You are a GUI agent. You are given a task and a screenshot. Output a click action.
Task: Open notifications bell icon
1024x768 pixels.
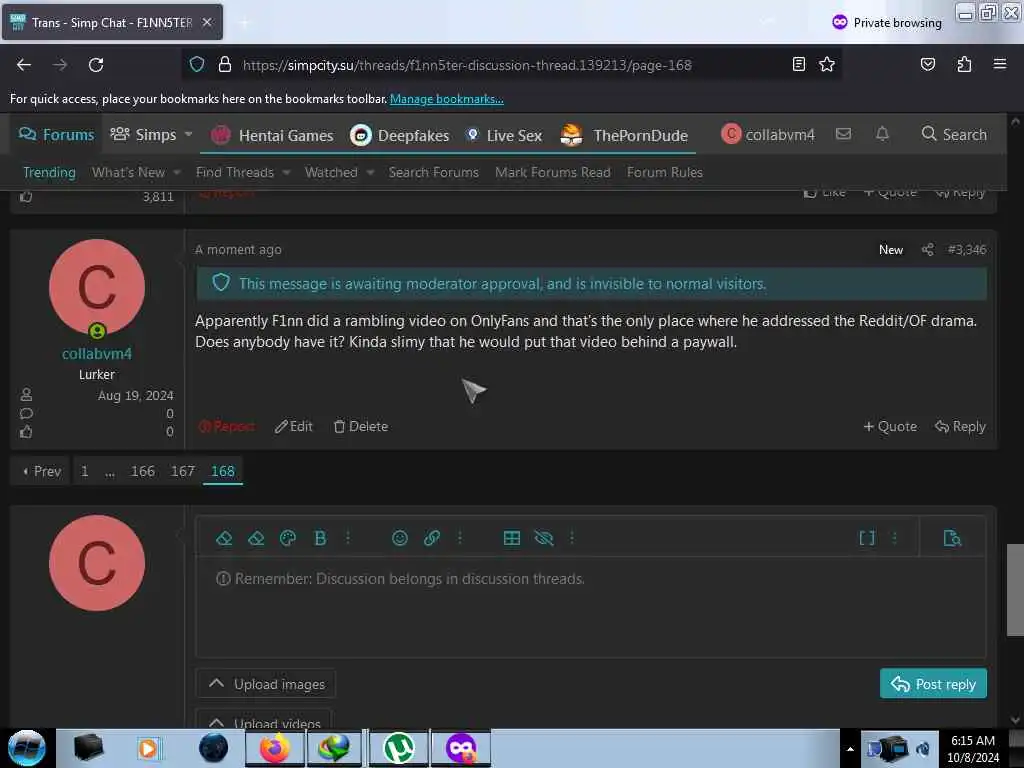point(882,134)
